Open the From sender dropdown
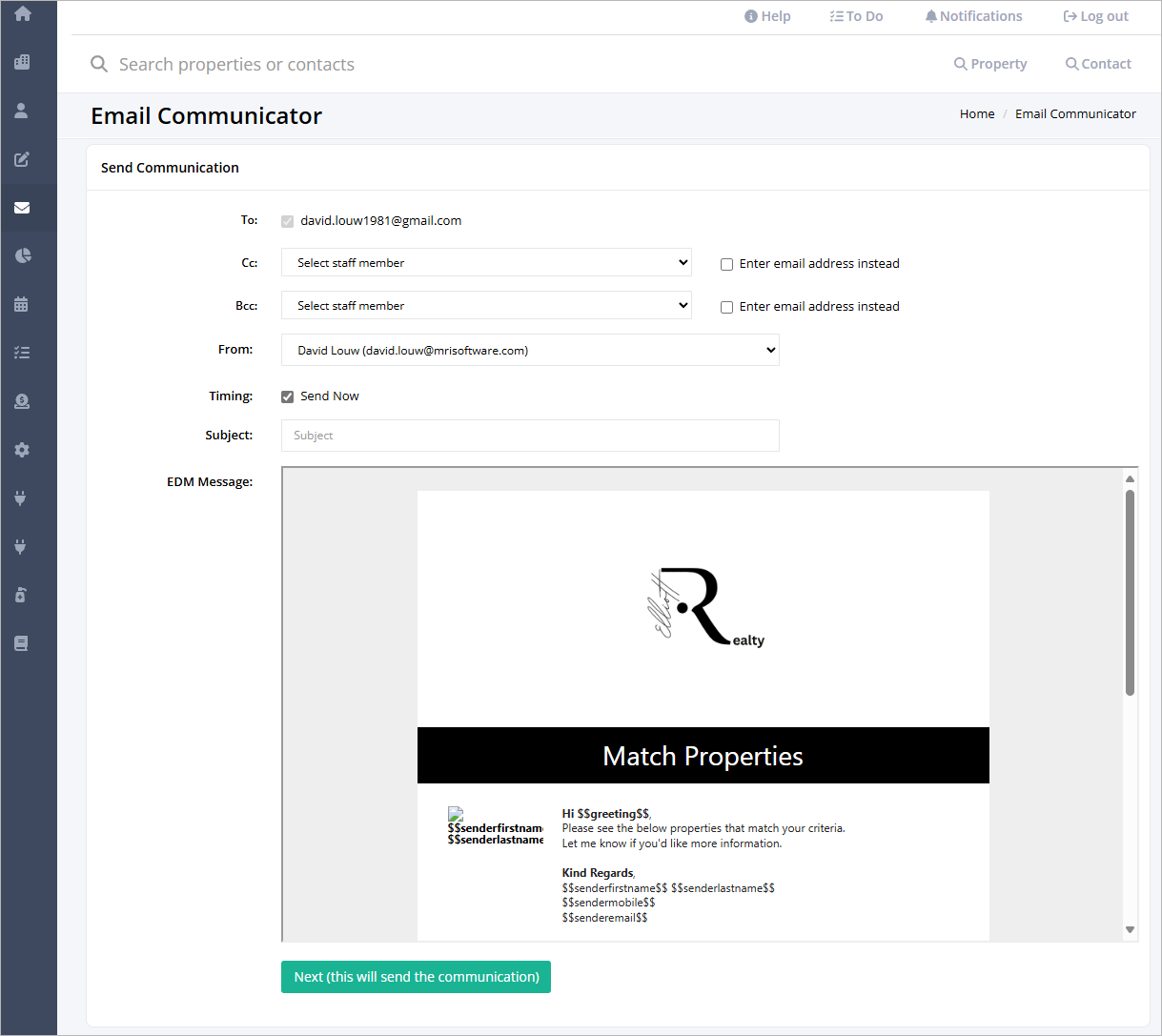The width and height of the screenshot is (1162, 1036). (x=530, y=350)
